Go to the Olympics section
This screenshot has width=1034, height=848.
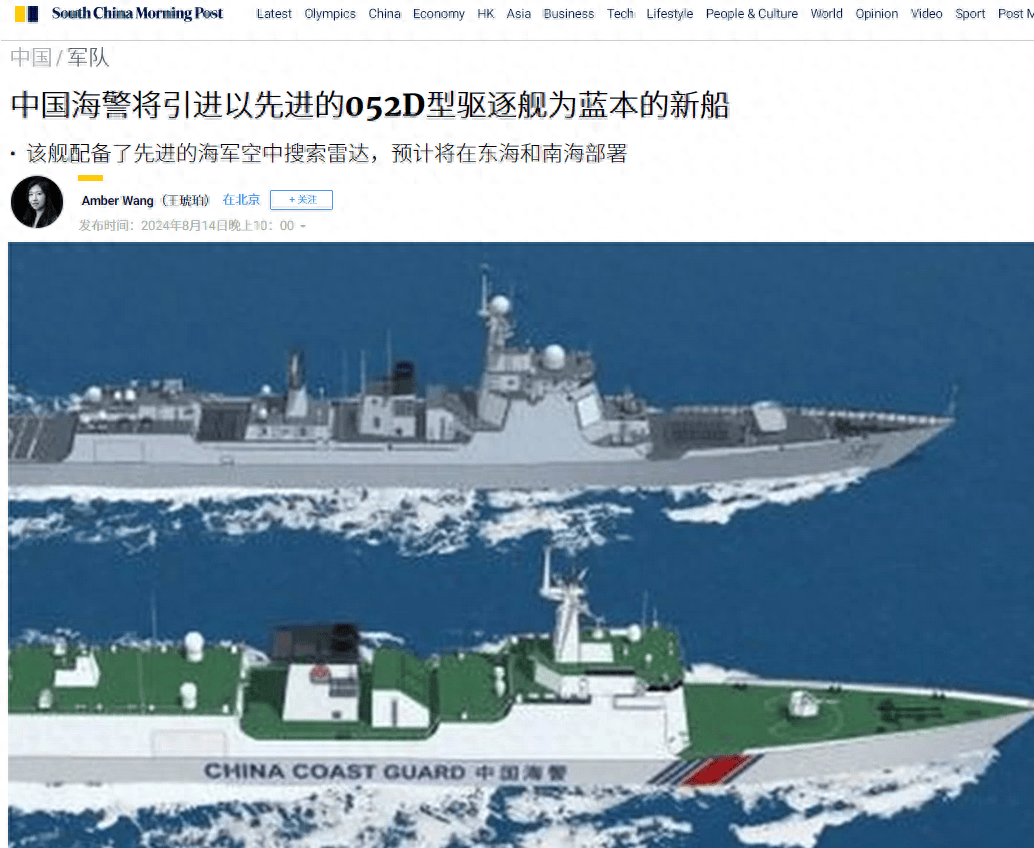tap(330, 14)
